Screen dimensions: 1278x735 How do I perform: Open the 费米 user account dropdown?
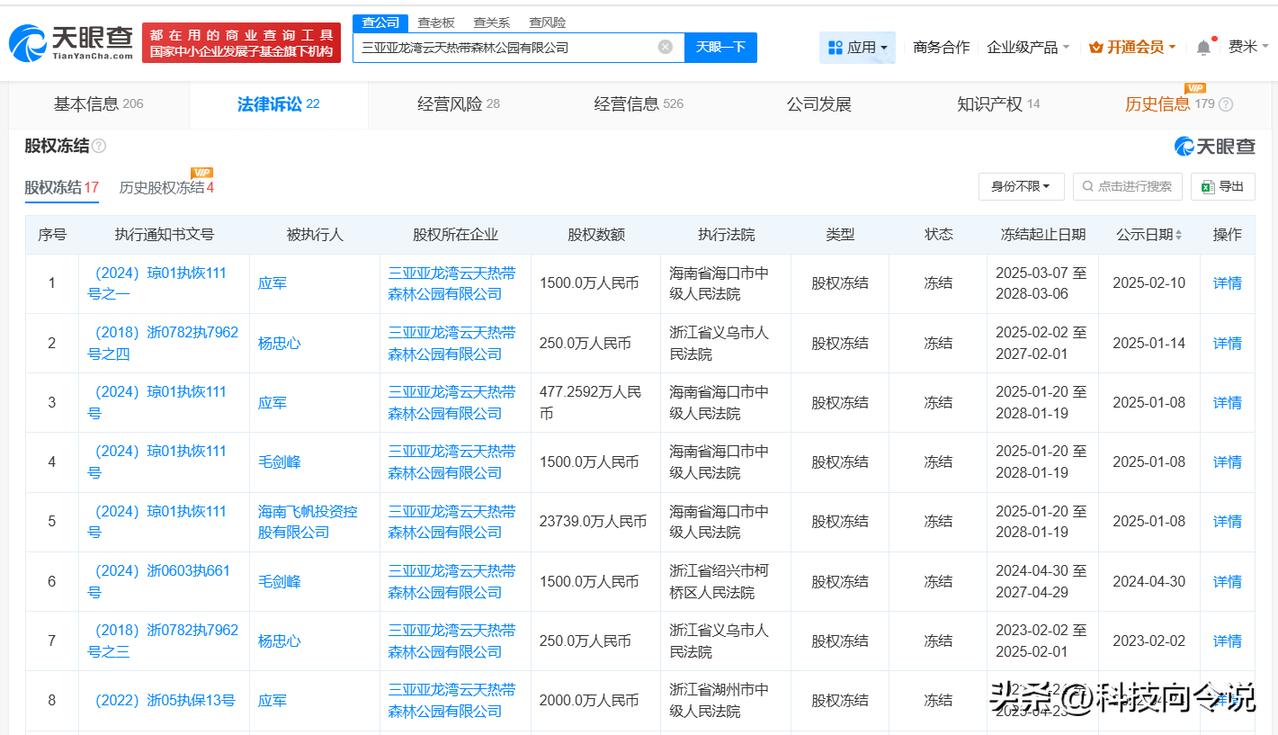coord(1249,47)
